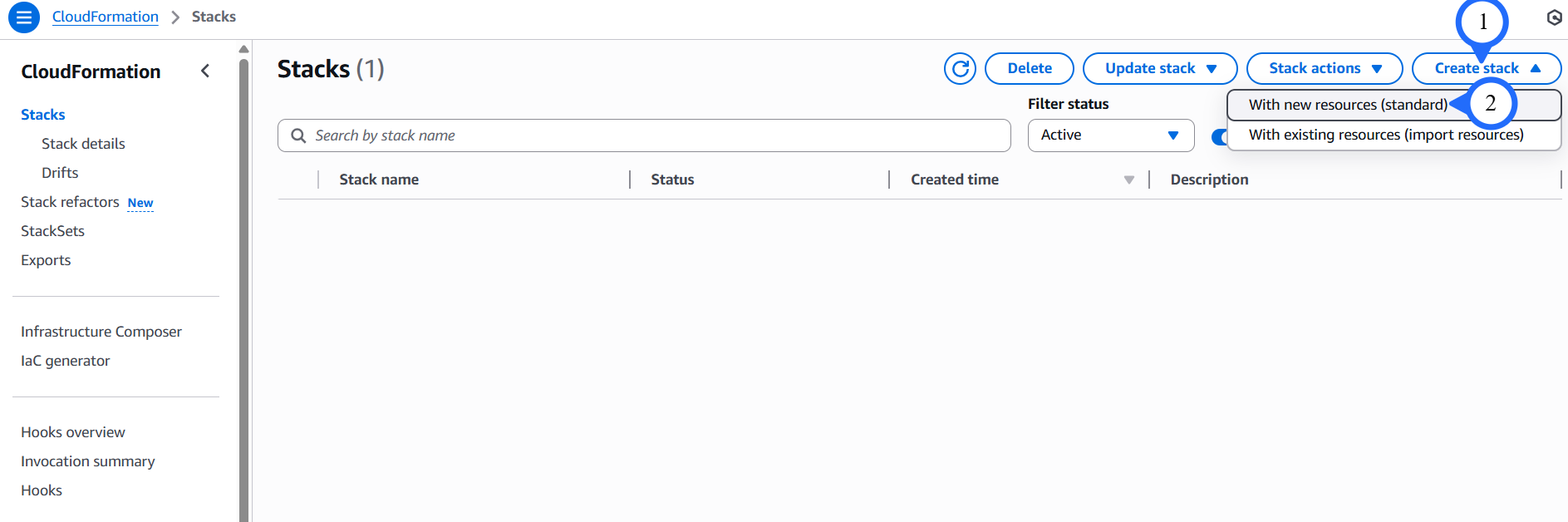Collapse the CloudFormation side panel

[205, 71]
